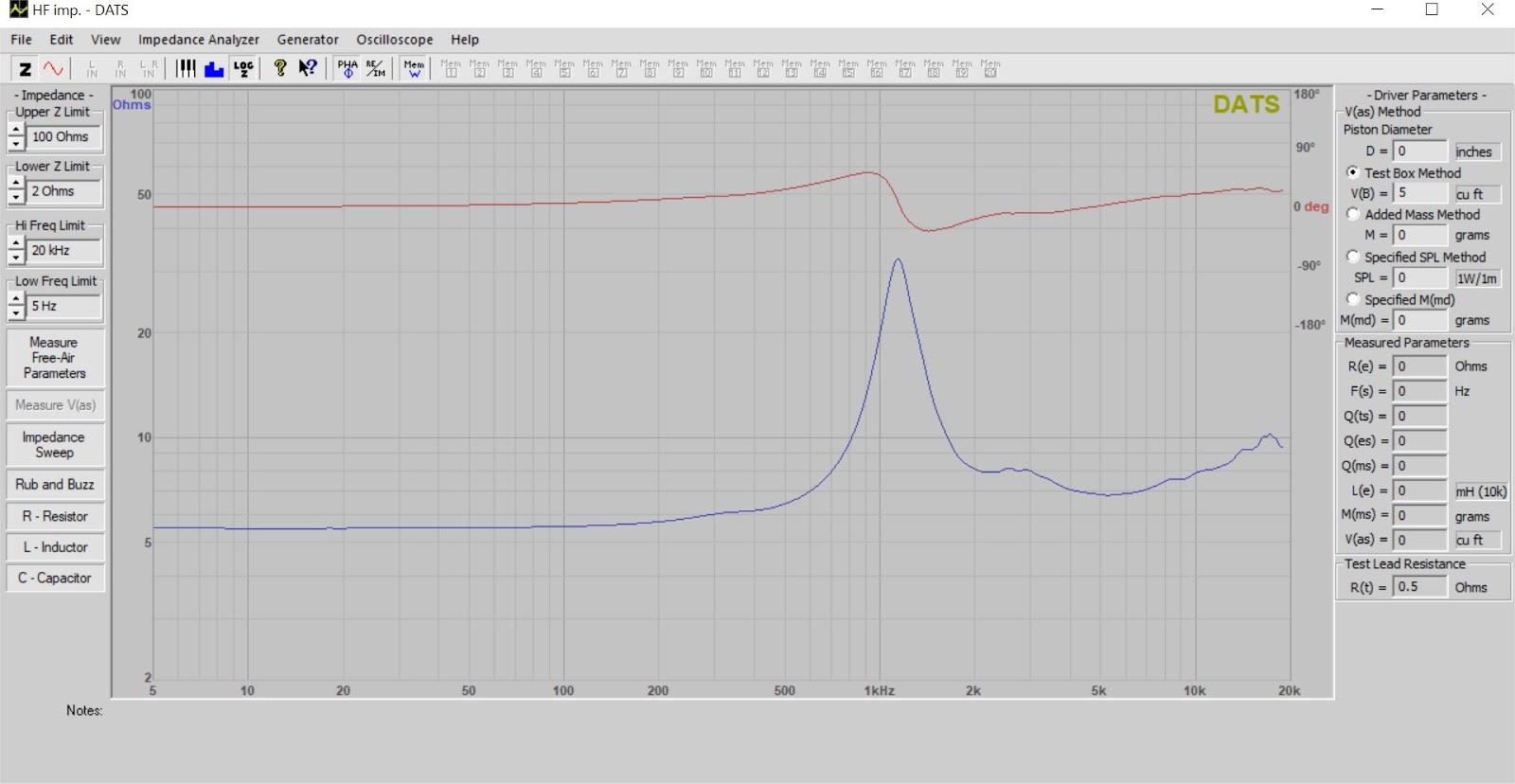
Task: Click the M(md) grams input field
Action: pos(1420,320)
